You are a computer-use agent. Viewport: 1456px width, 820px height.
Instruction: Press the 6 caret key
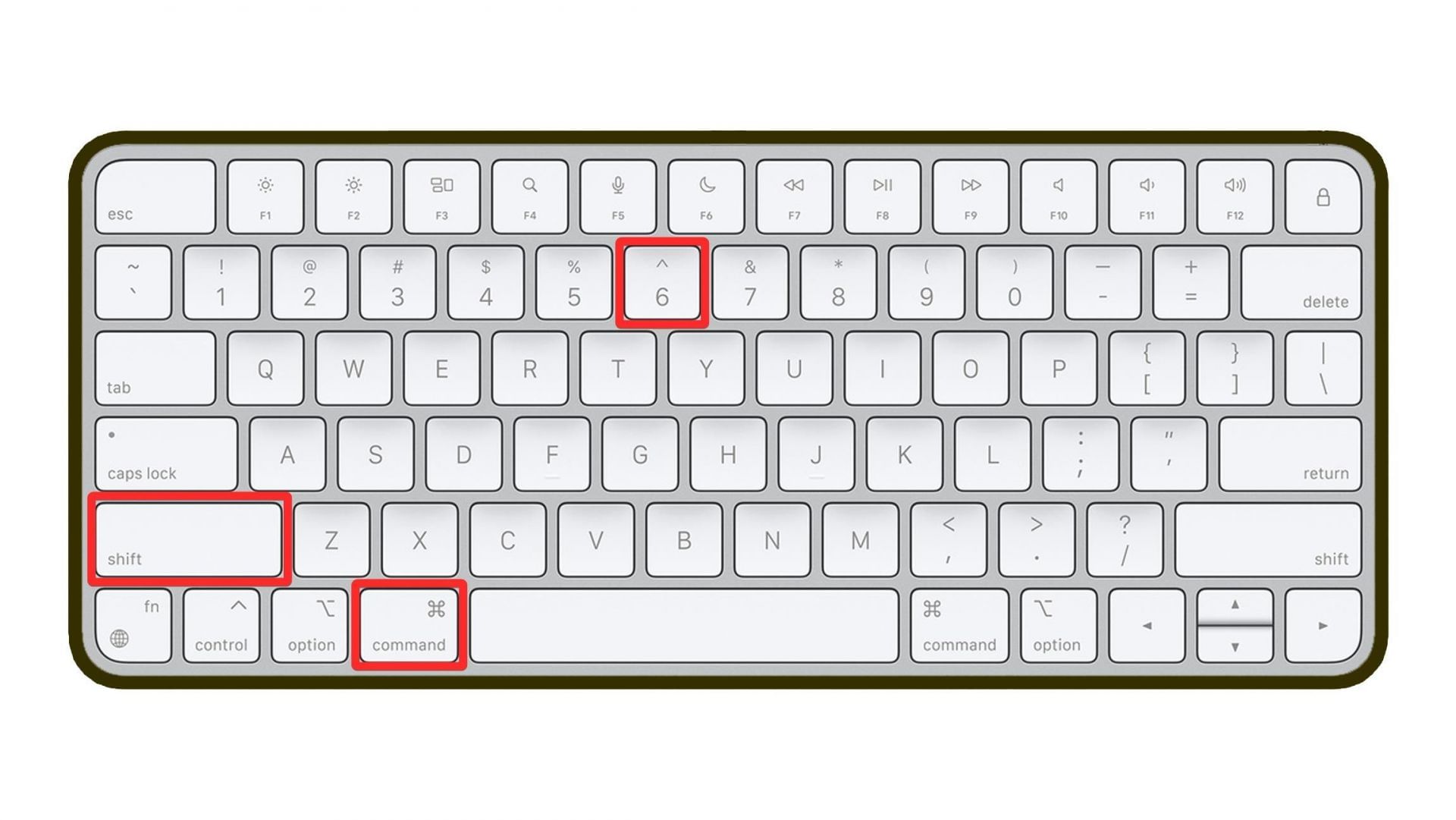[x=660, y=281]
